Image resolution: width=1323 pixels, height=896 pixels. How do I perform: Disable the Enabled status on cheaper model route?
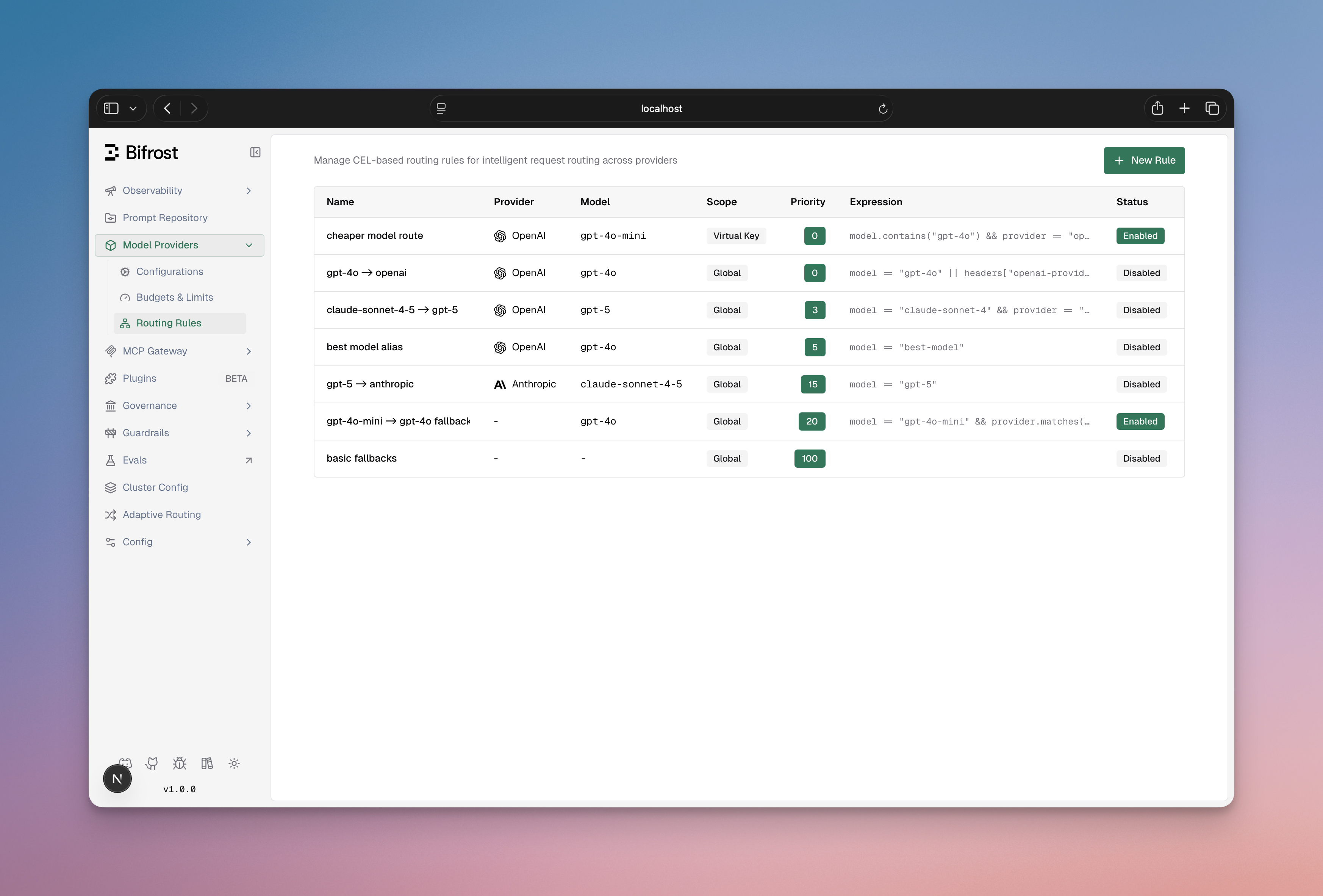coord(1140,236)
